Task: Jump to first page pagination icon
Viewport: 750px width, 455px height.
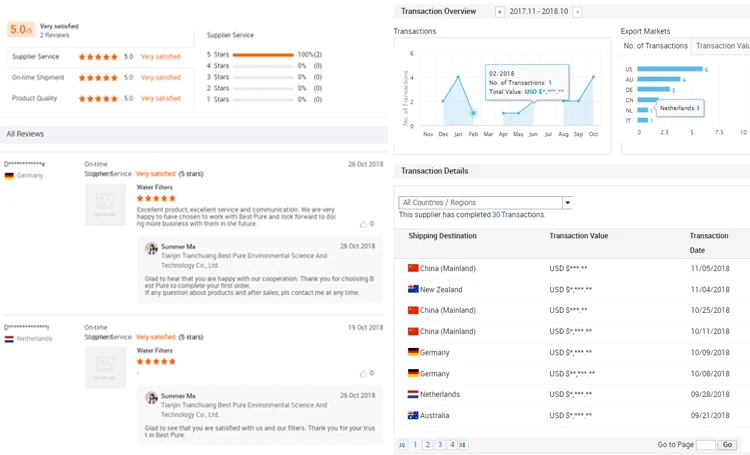Action: click(402, 445)
